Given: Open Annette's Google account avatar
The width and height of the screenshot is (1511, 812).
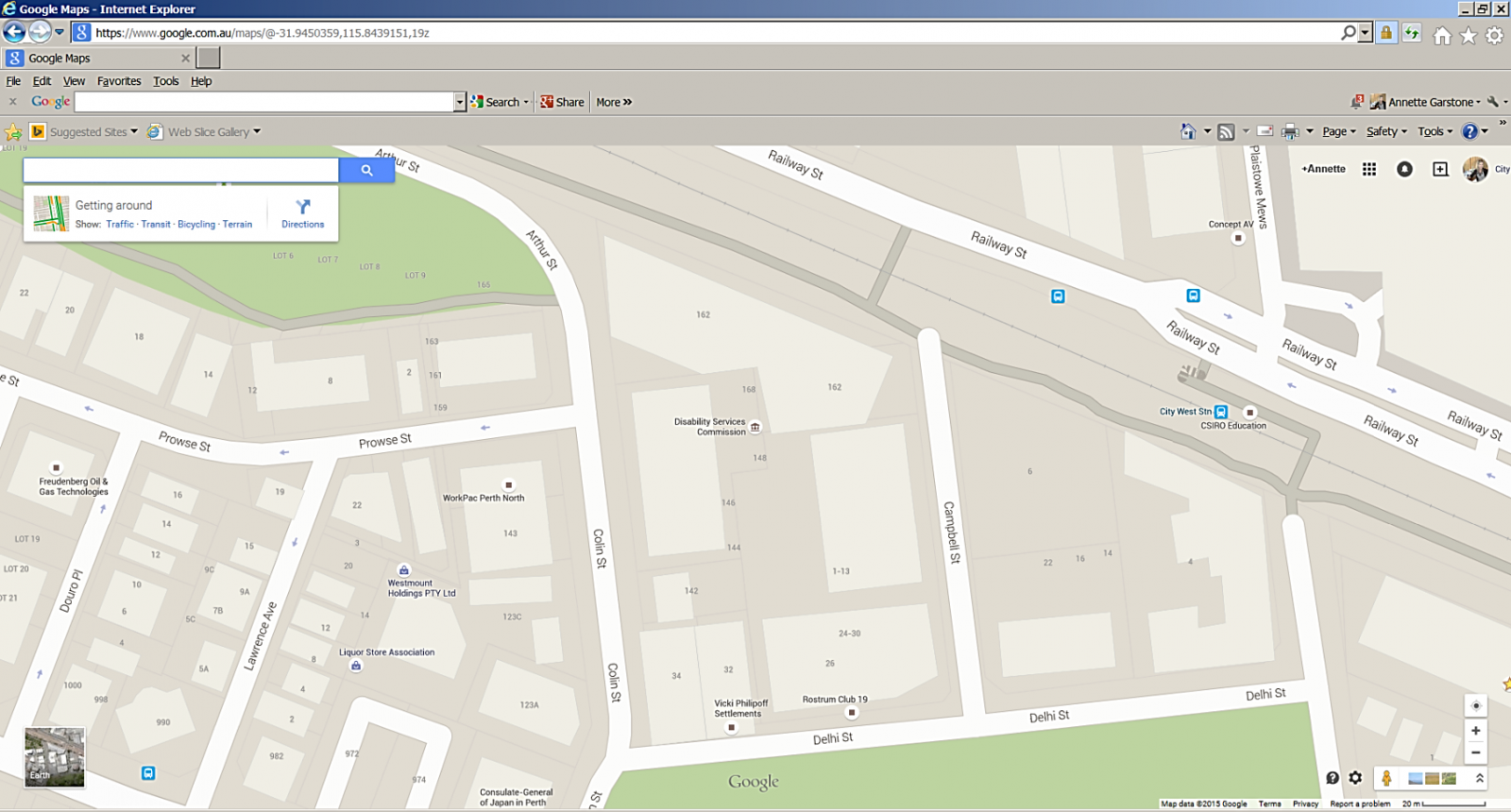Looking at the screenshot, I should [1474, 169].
